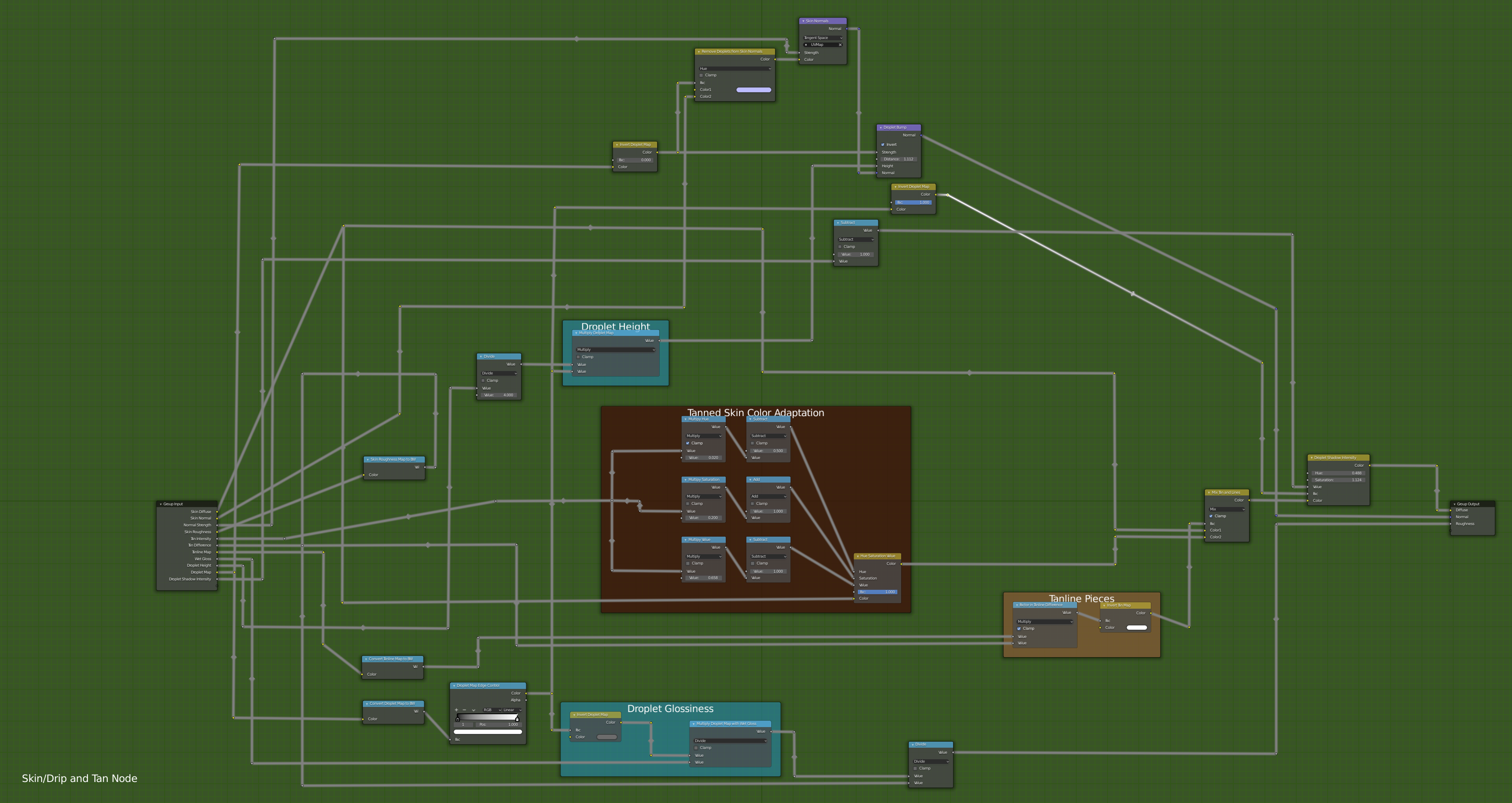This screenshot has width=1512, height=803.
Task: Click the Saturation field in Droplet Shadow Intensity
Action: tap(1338, 480)
